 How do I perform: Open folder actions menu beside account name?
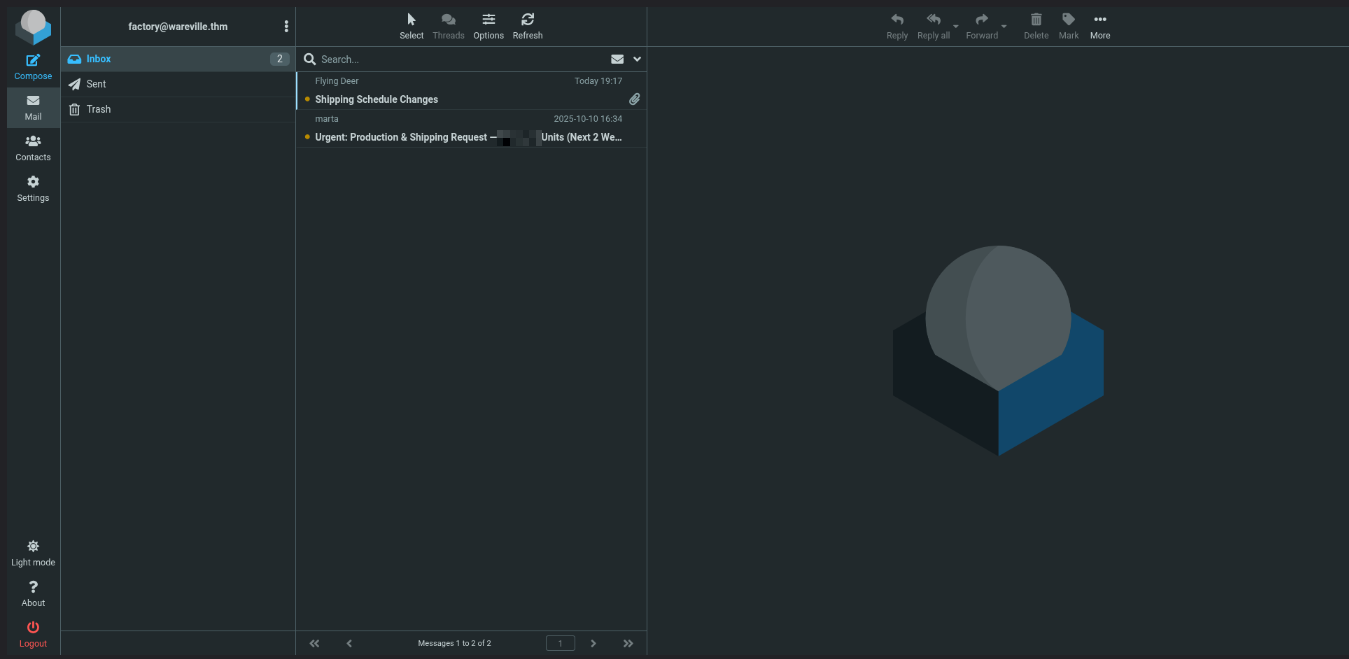coord(286,26)
